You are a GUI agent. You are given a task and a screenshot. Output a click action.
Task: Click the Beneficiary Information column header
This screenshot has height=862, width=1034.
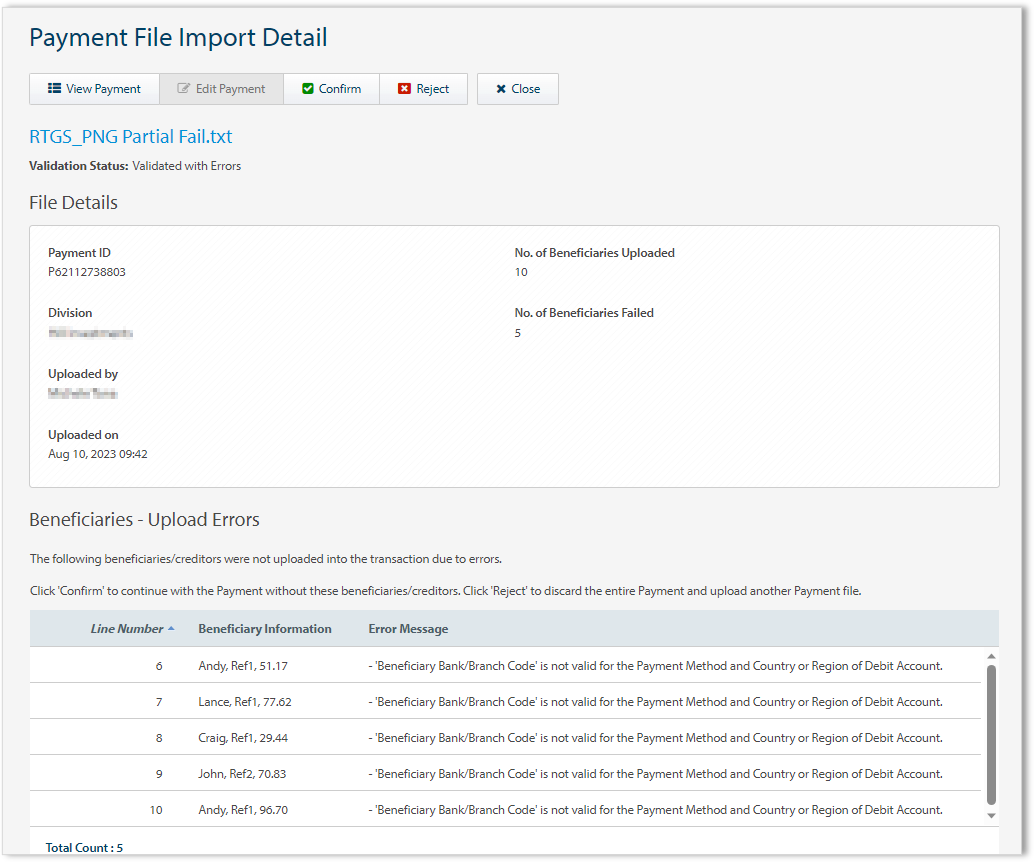pos(265,629)
